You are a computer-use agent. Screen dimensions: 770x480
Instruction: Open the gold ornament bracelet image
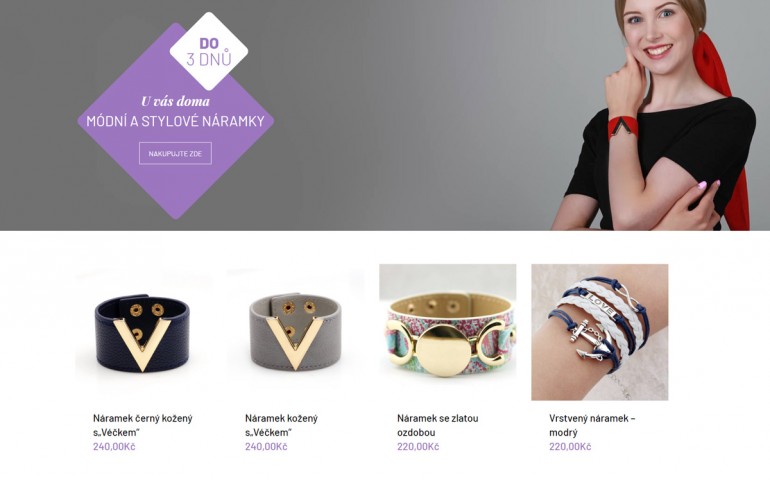447,333
